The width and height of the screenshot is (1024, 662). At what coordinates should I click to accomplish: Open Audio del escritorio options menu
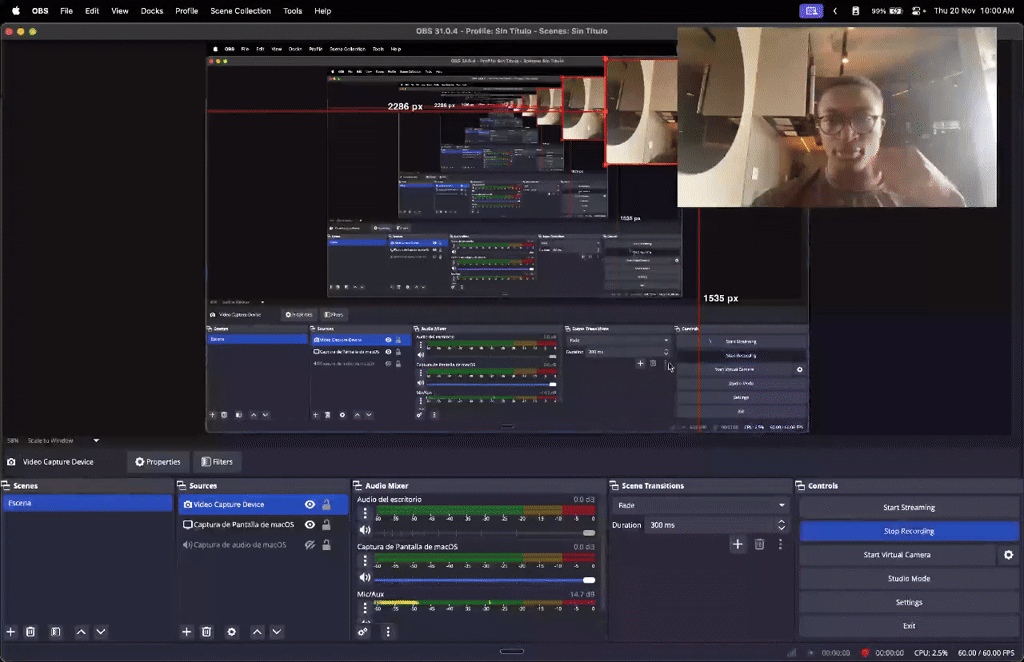(365, 513)
